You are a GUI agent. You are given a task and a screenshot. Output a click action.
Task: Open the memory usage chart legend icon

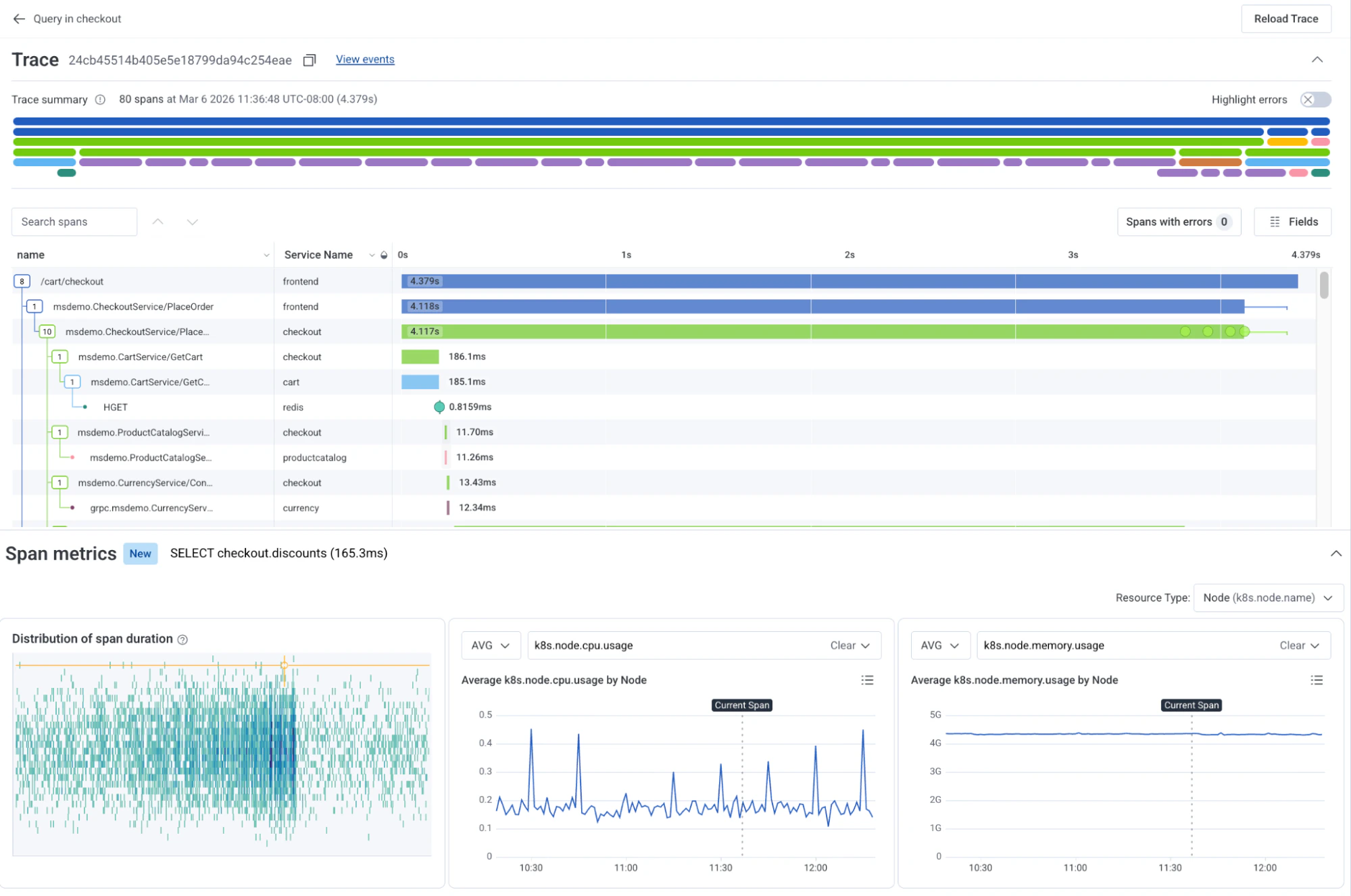[1317, 680]
